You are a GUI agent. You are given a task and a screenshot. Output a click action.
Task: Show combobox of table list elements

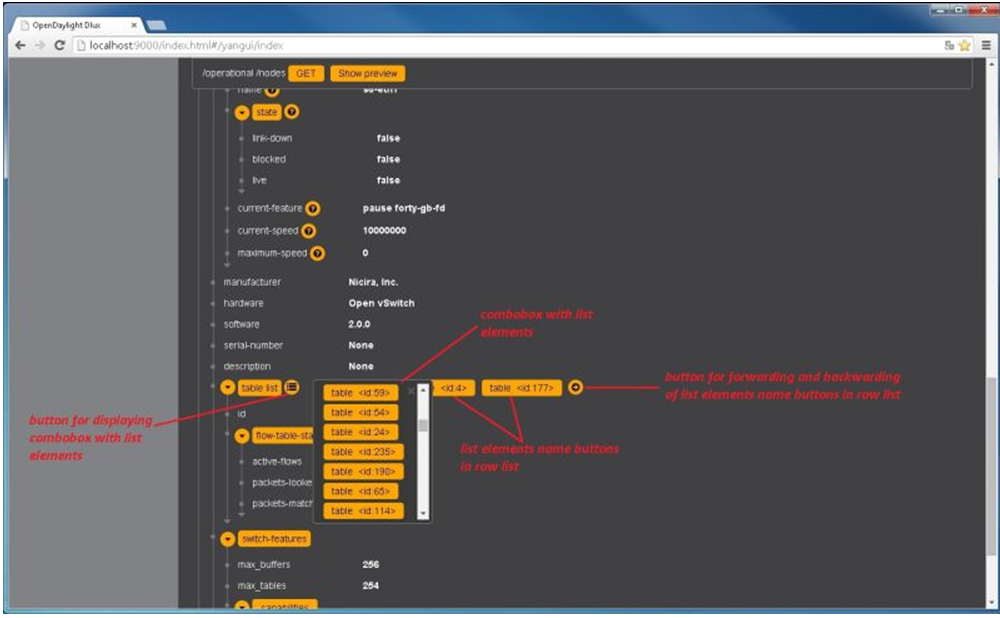pyautogui.click(x=291, y=387)
